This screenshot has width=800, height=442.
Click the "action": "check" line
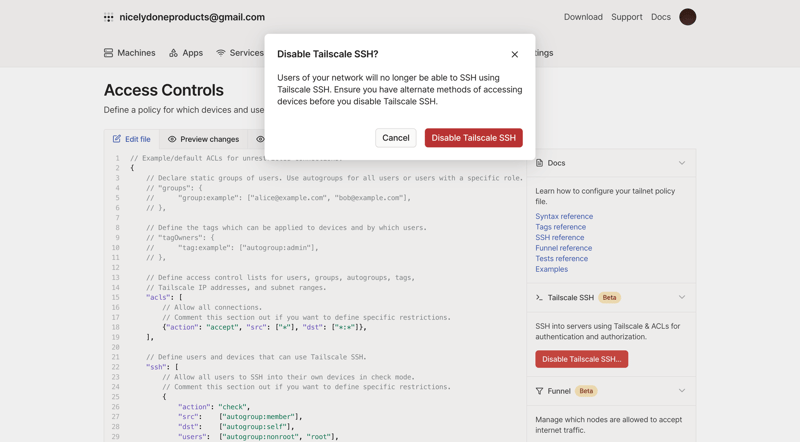point(214,407)
